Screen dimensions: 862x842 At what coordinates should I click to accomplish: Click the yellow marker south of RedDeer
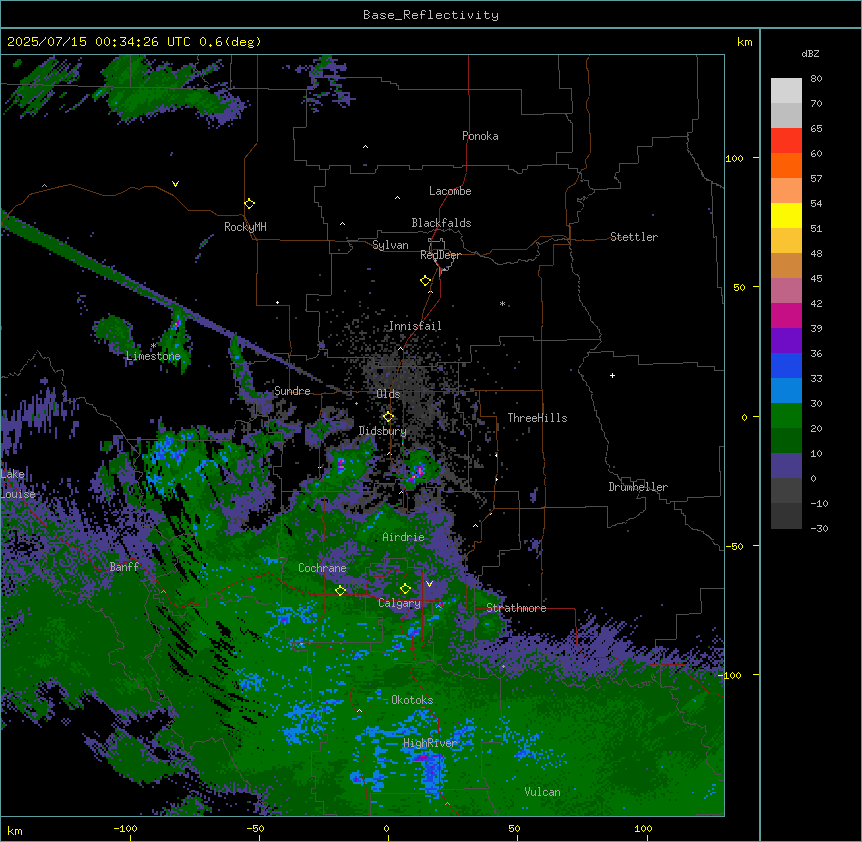pos(426,281)
